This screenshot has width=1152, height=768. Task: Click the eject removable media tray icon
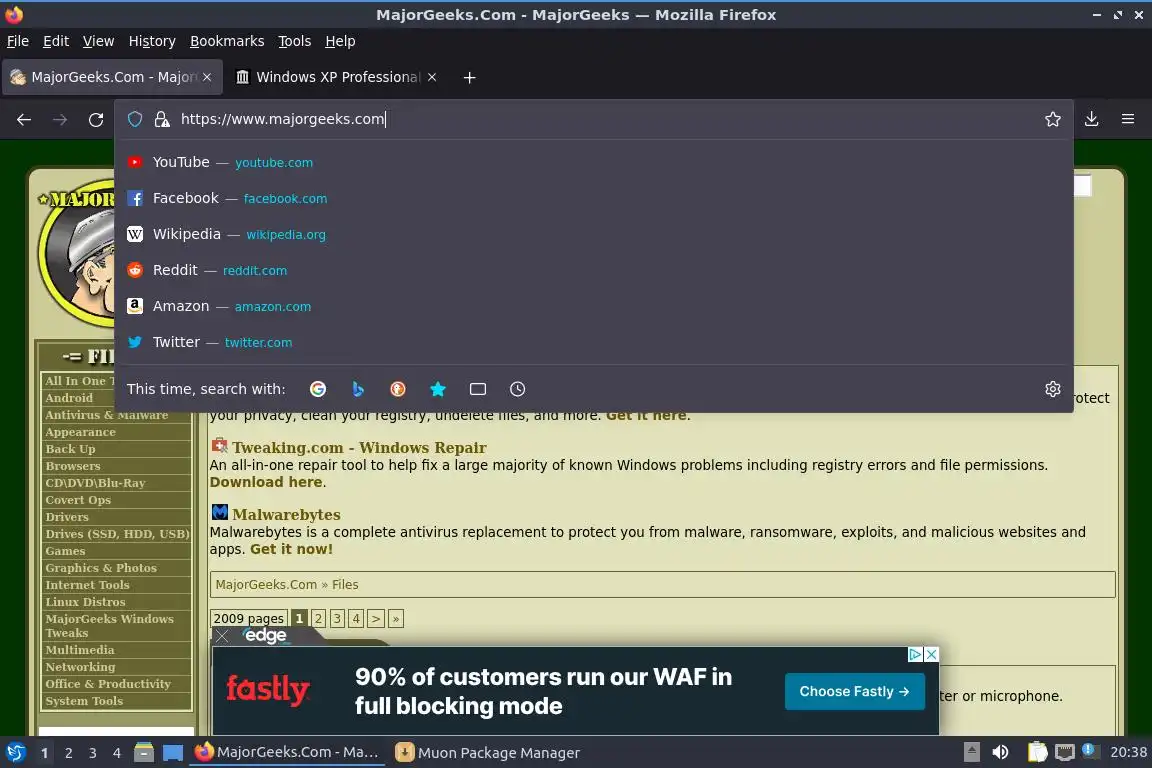click(971, 752)
